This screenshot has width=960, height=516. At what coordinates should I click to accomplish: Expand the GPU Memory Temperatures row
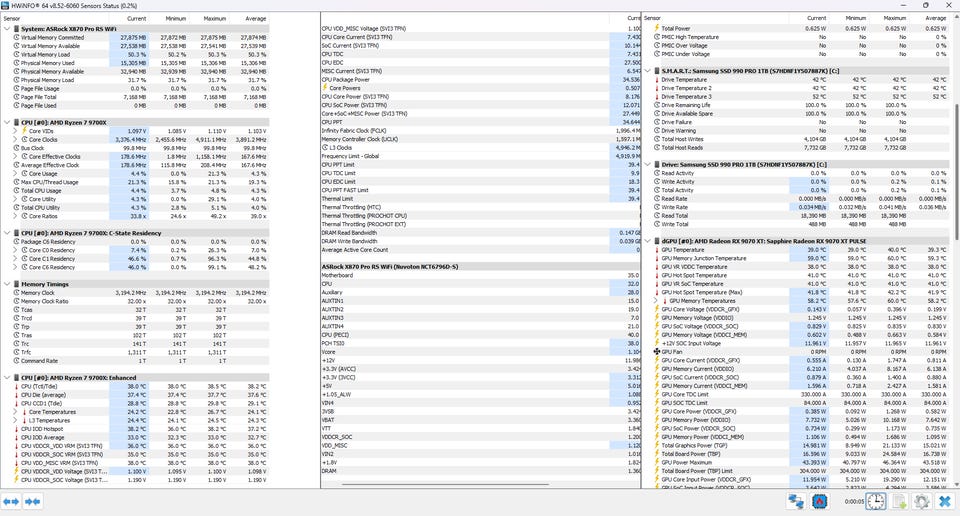coord(656,301)
